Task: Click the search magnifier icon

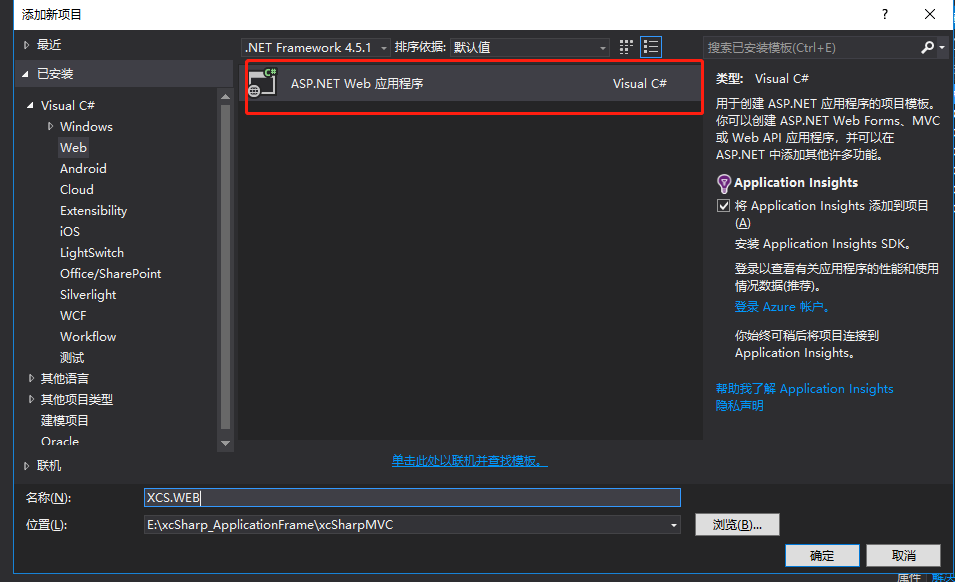Action: click(928, 47)
